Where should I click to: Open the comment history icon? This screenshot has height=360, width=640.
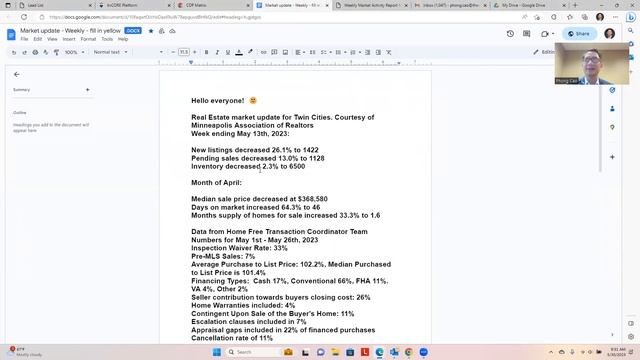click(x=527, y=34)
